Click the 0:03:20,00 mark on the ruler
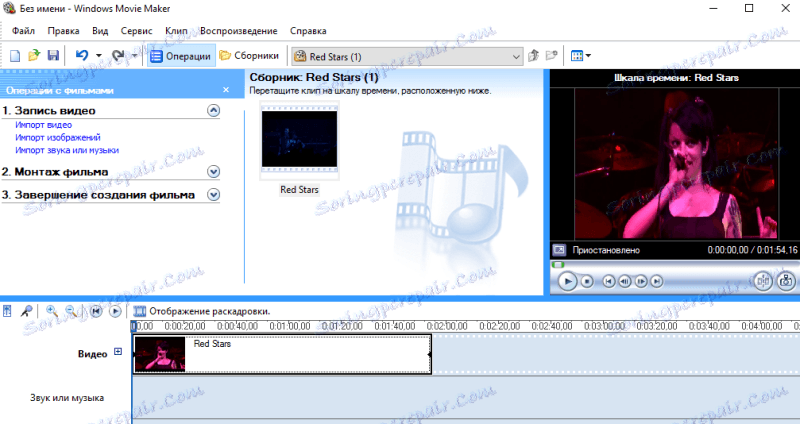The image size is (800, 424). [x=657, y=326]
